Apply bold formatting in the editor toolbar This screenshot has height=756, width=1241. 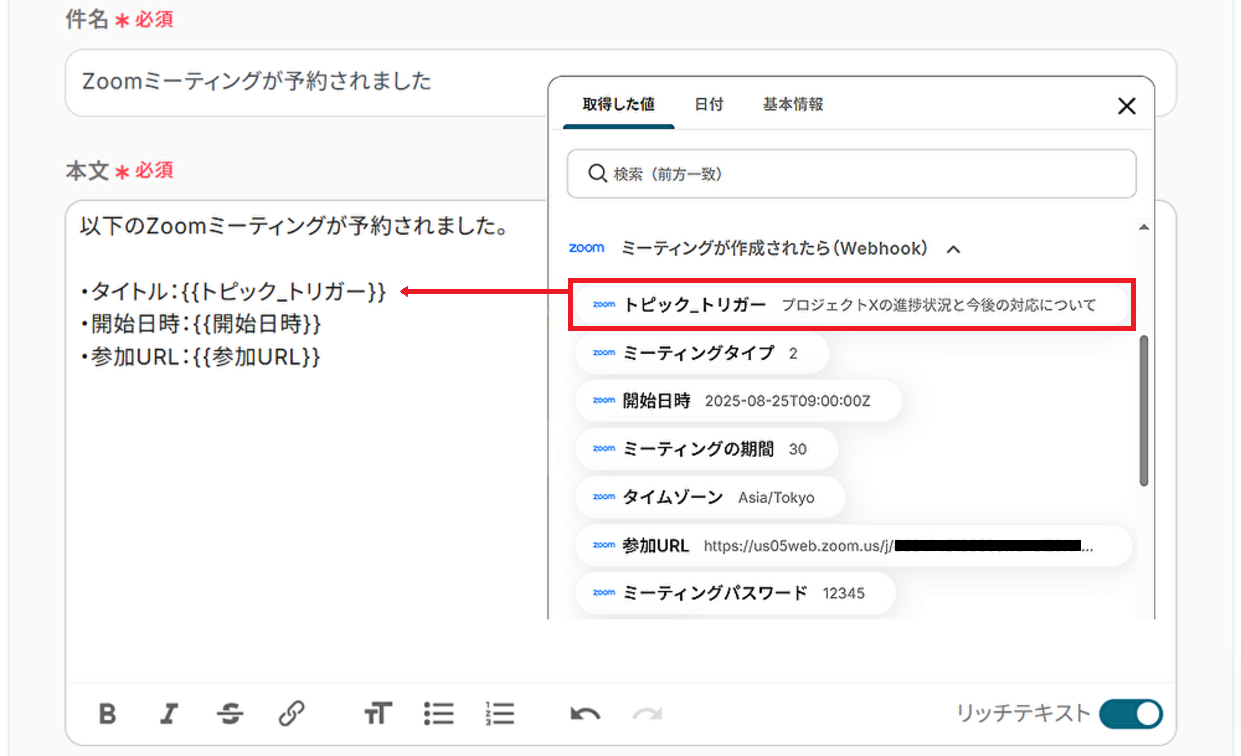coord(108,713)
